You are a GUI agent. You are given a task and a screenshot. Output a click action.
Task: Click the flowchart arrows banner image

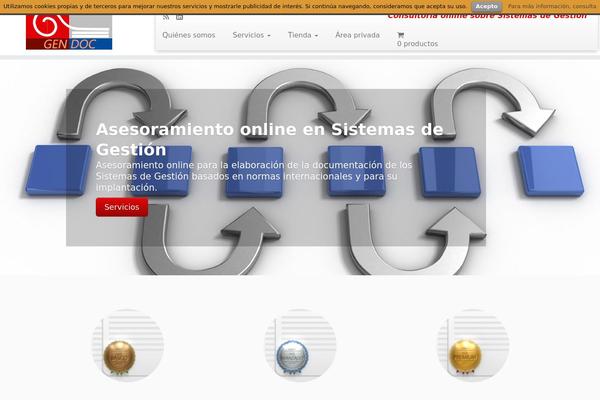(x=540, y=200)
